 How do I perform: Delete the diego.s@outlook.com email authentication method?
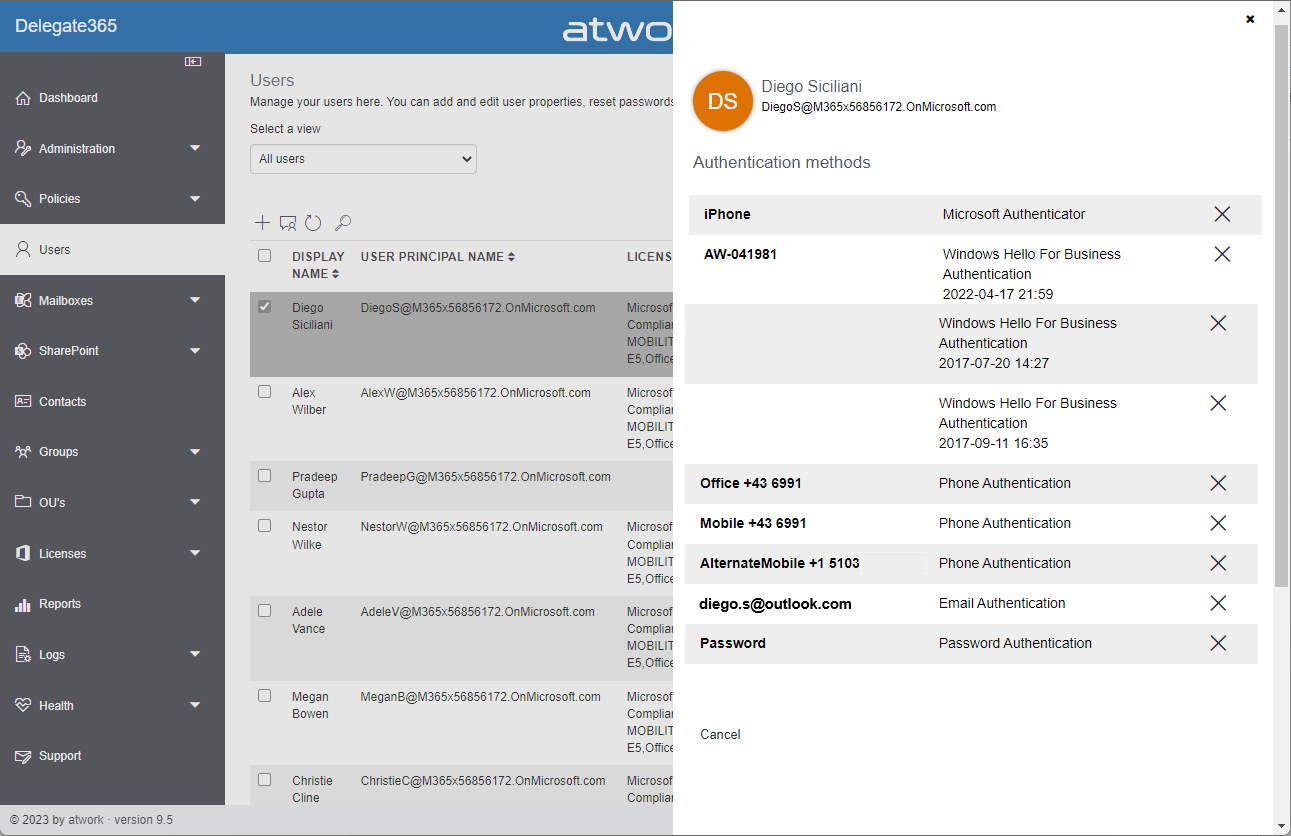coord(1217,603)
